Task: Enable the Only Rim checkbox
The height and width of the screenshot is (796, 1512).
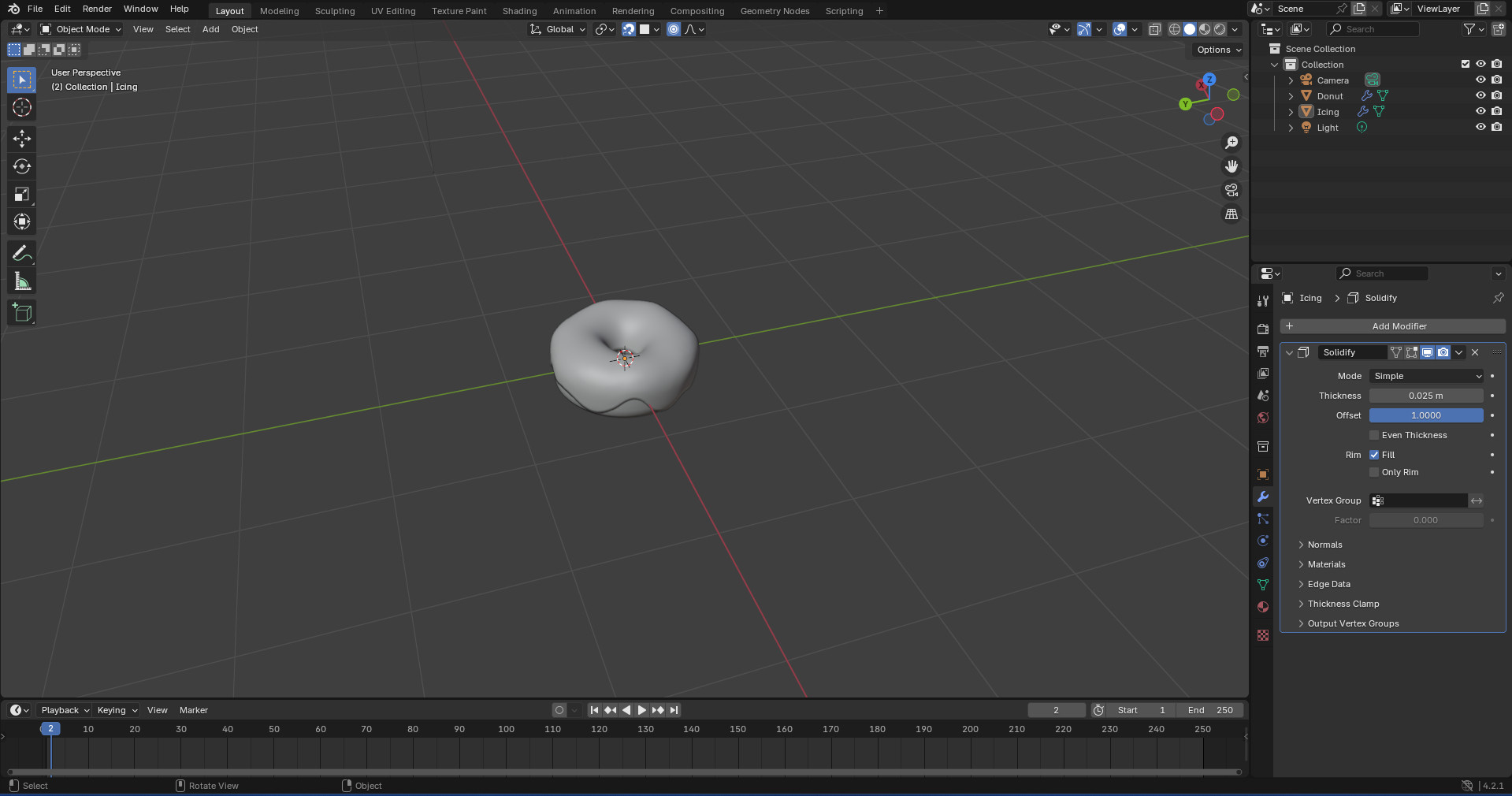Action: tap(1374, 472)
